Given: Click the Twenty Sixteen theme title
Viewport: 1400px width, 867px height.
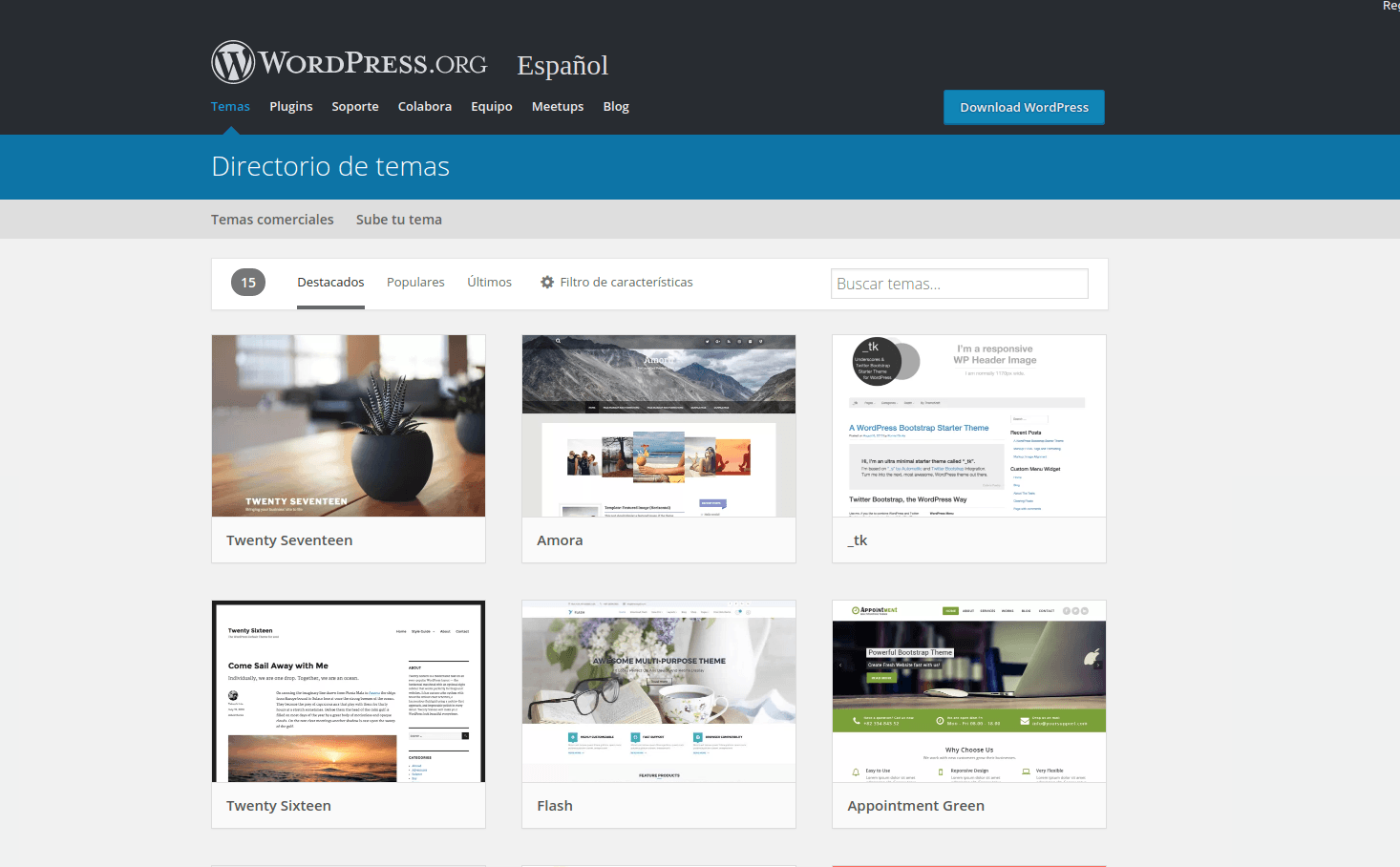Looking at the screenshot, I should tap(279, 806).
